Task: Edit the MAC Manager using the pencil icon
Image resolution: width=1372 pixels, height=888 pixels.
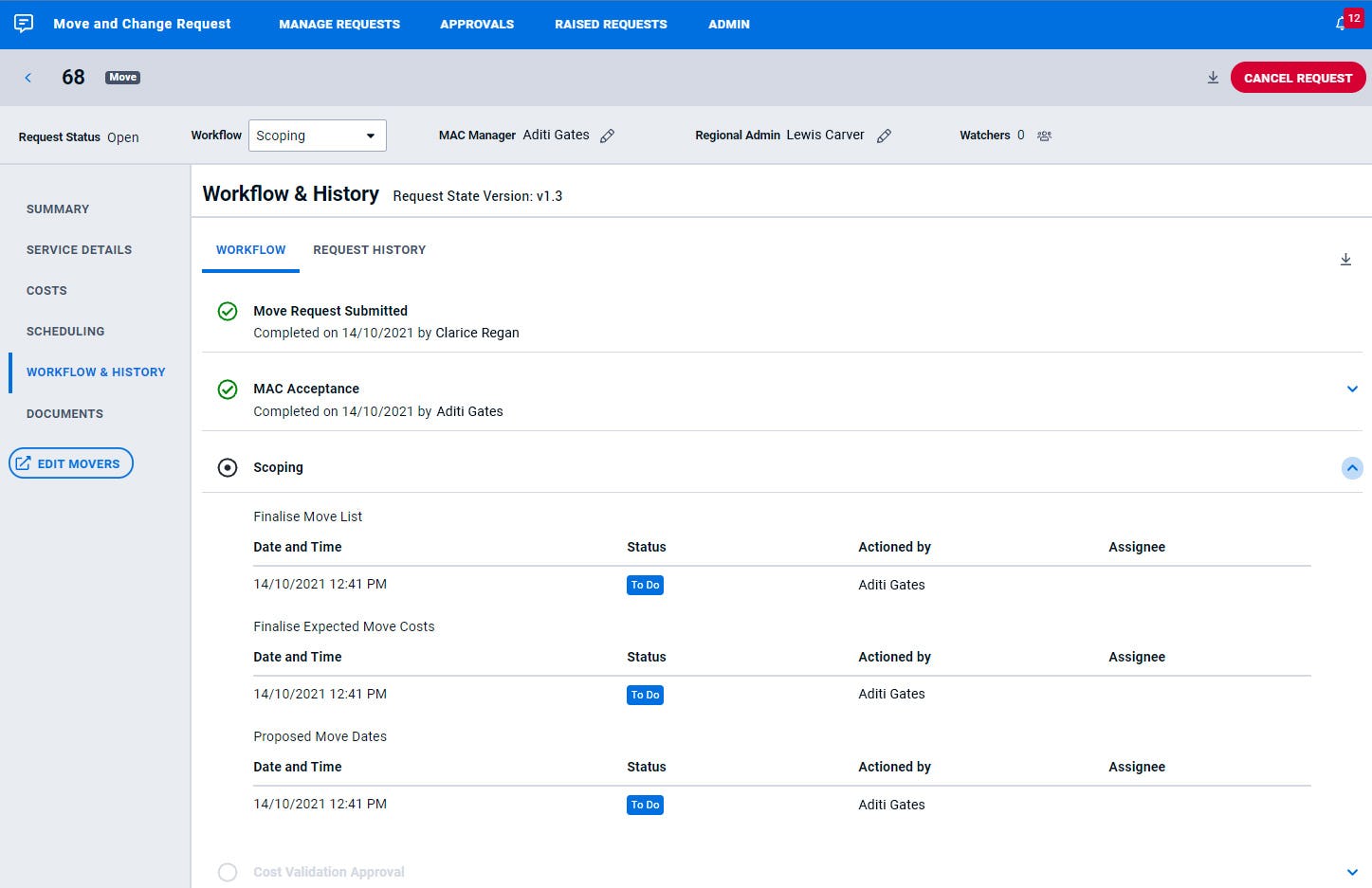Action: tap(607, 136)
